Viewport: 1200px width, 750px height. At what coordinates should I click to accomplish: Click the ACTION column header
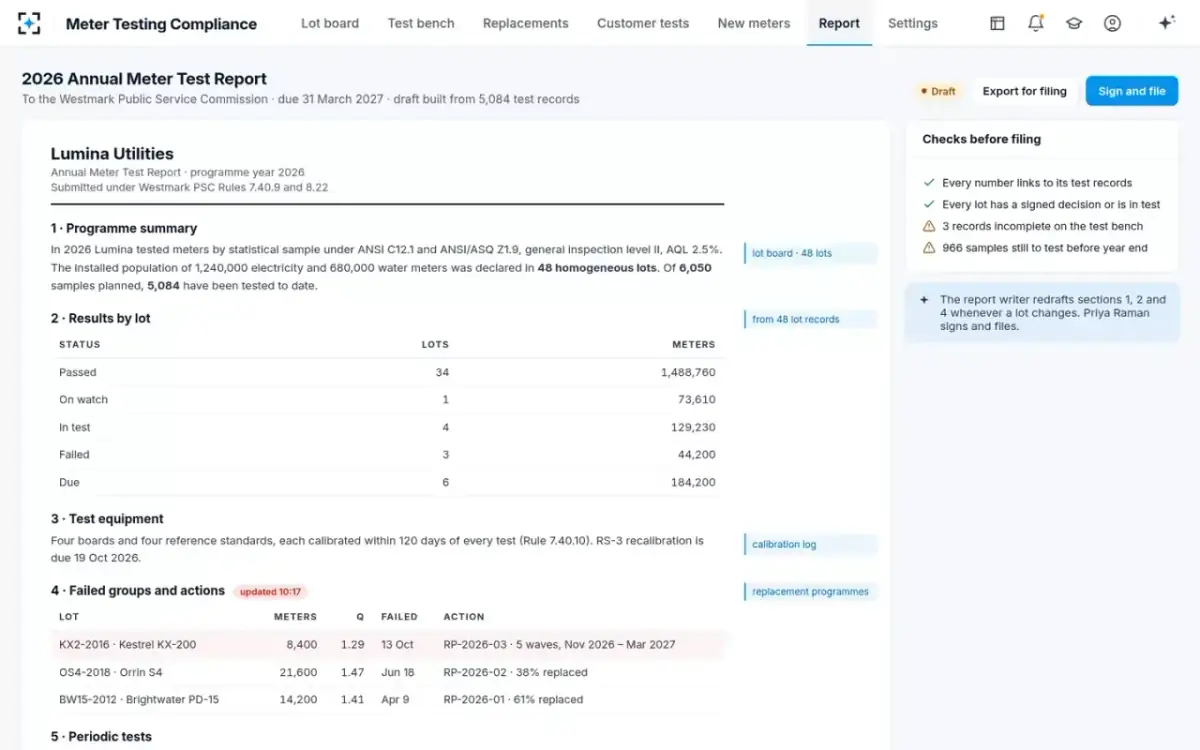tap(464, 617)
